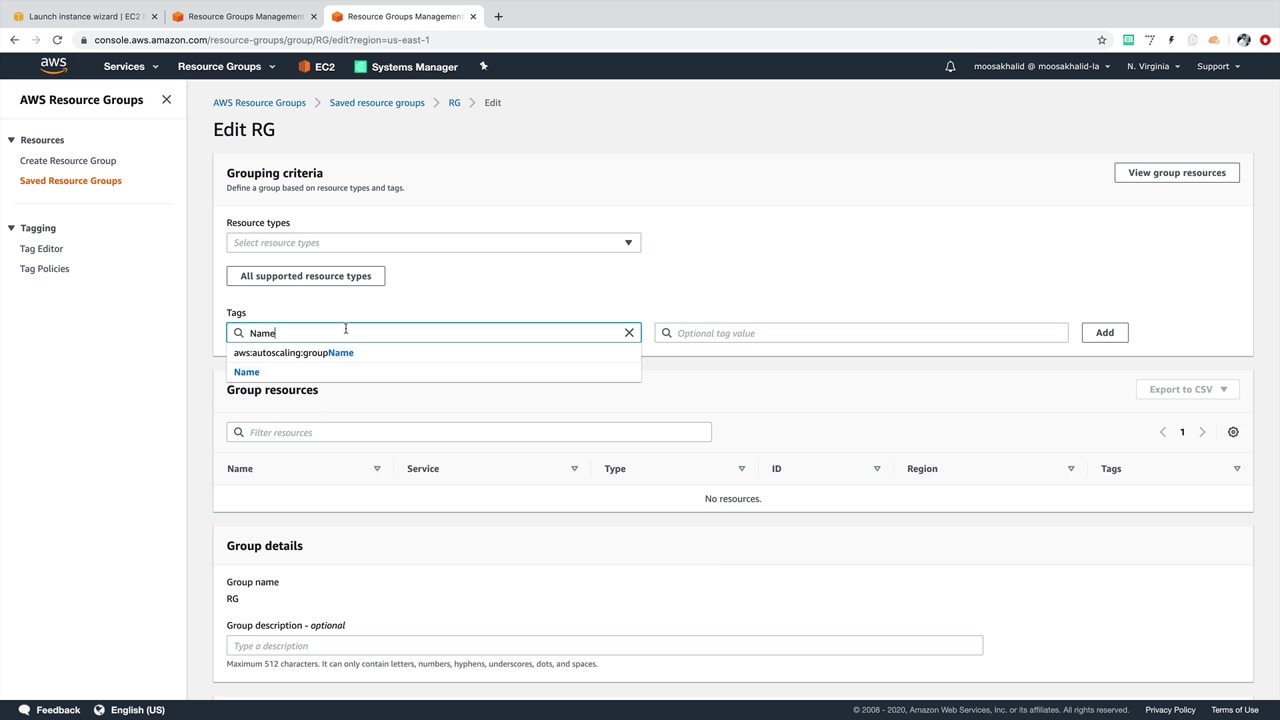Open the account menu moosakhalid
The image size is (1280, 720).
tap(1042, 67)
